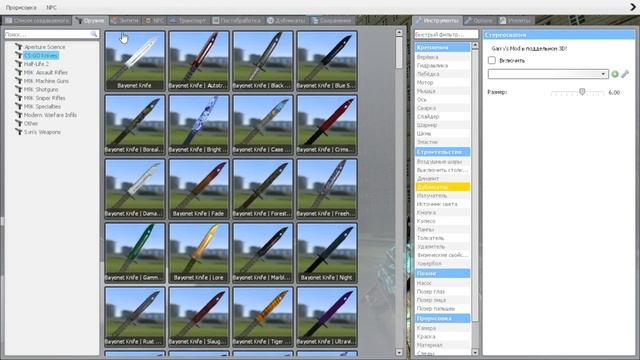Screen dimensions: 640x360
Task: Enable the Включить stereoscopy checkbox
Action: (492, 60)
